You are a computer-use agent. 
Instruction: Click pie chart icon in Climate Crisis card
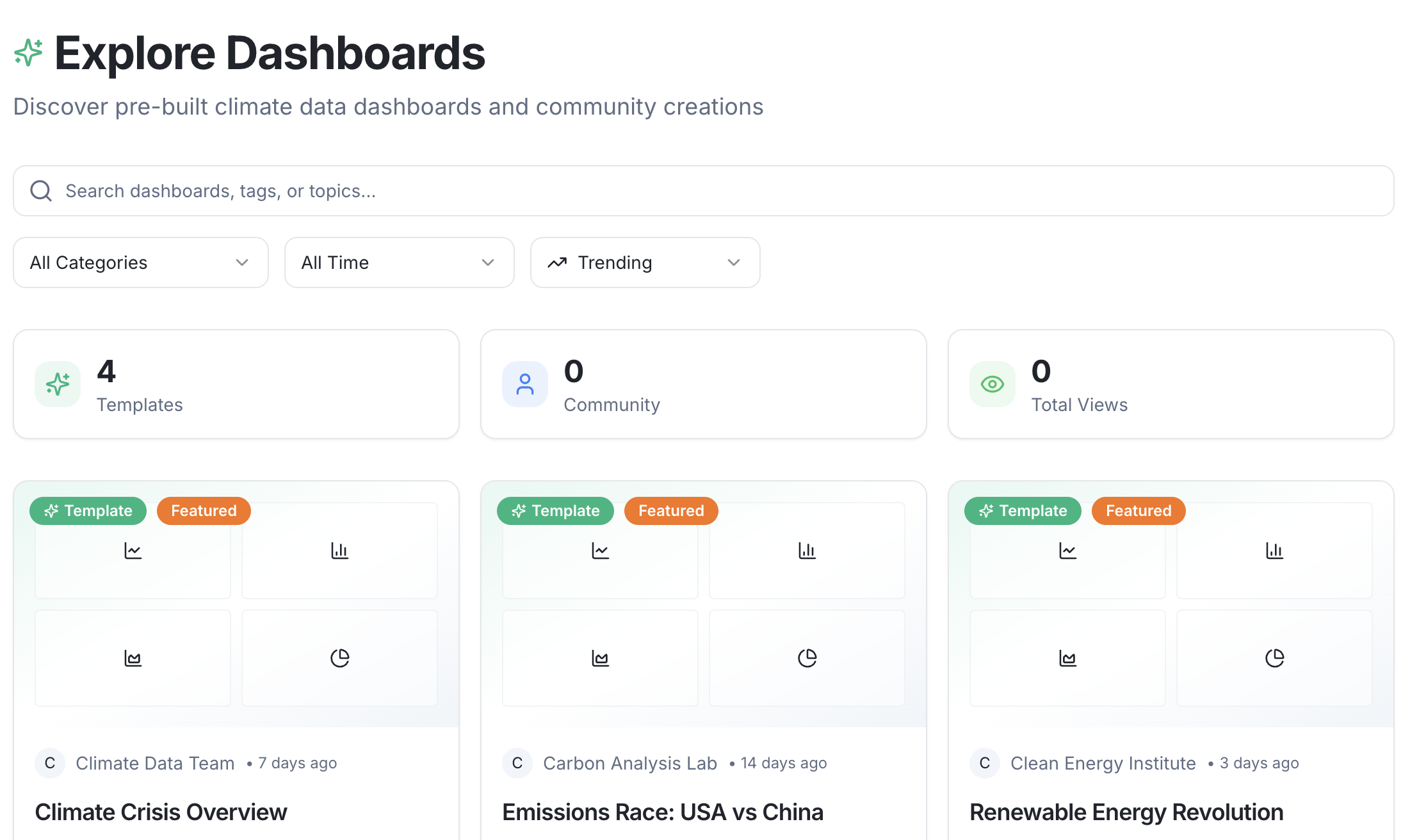point(339,658)
